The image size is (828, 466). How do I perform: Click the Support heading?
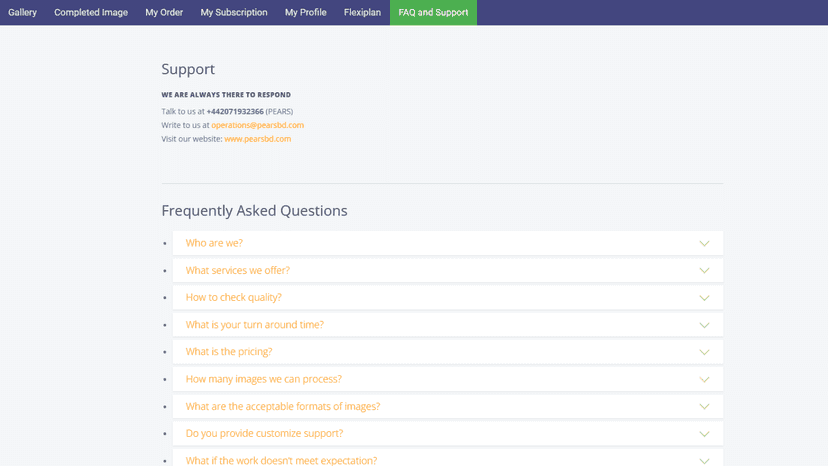(x=188, y=69)
